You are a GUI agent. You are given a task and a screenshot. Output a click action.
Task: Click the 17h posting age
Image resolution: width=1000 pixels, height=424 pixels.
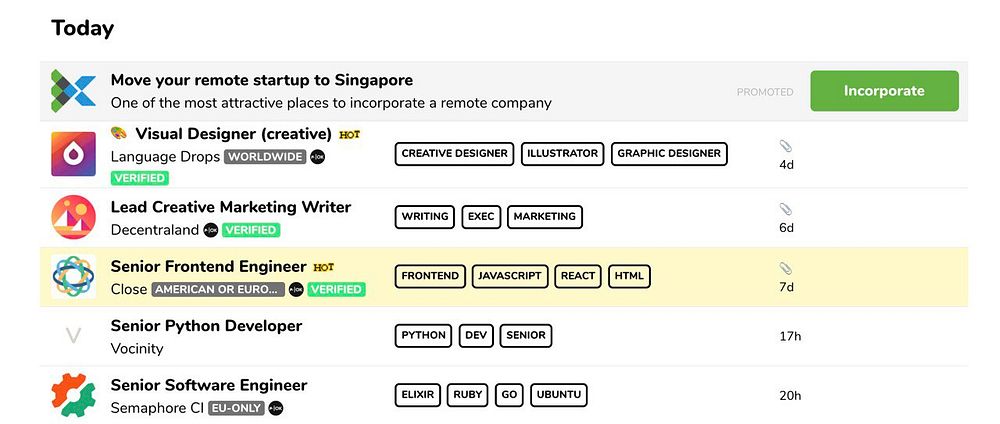[790, 336]
